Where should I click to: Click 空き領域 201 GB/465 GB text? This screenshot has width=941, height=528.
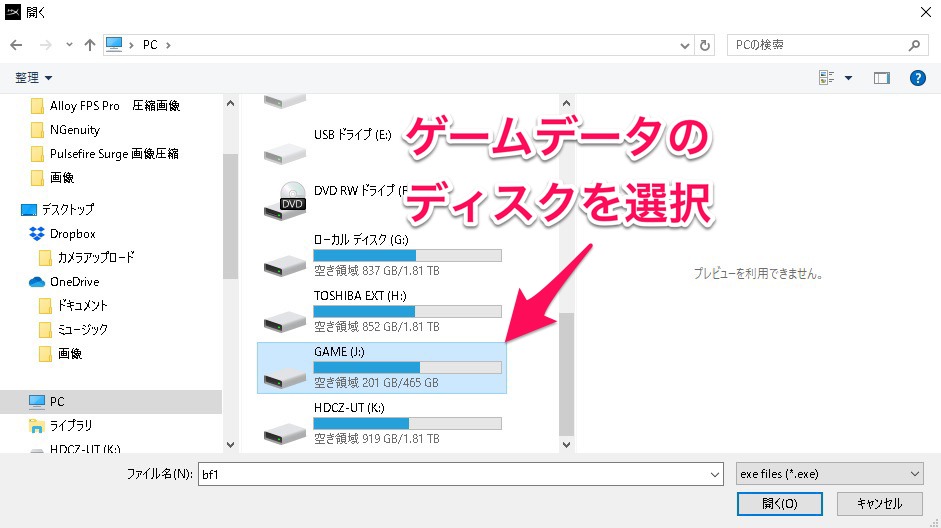376,383
